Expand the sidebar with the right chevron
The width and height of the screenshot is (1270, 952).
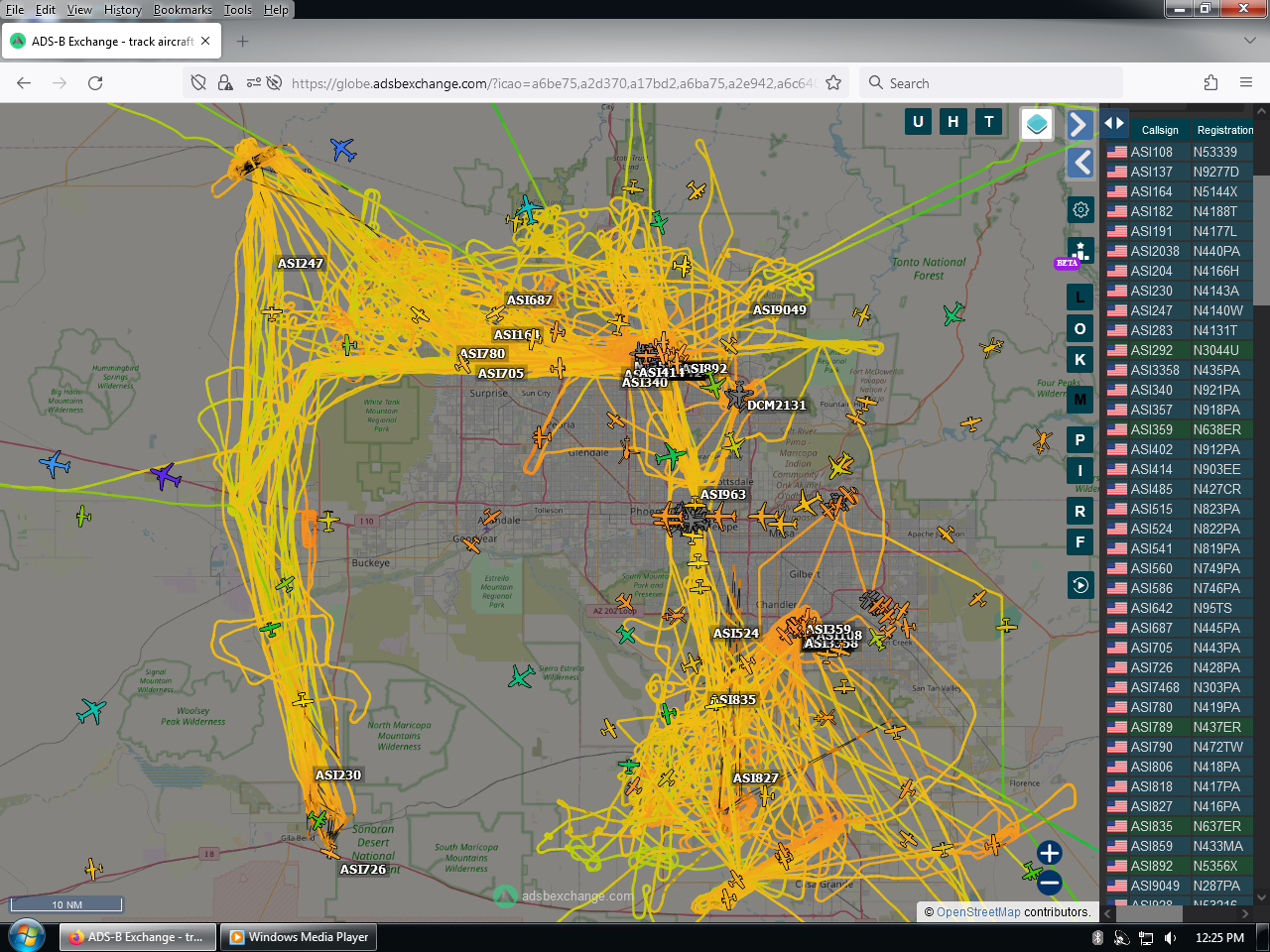[1079, 124]
